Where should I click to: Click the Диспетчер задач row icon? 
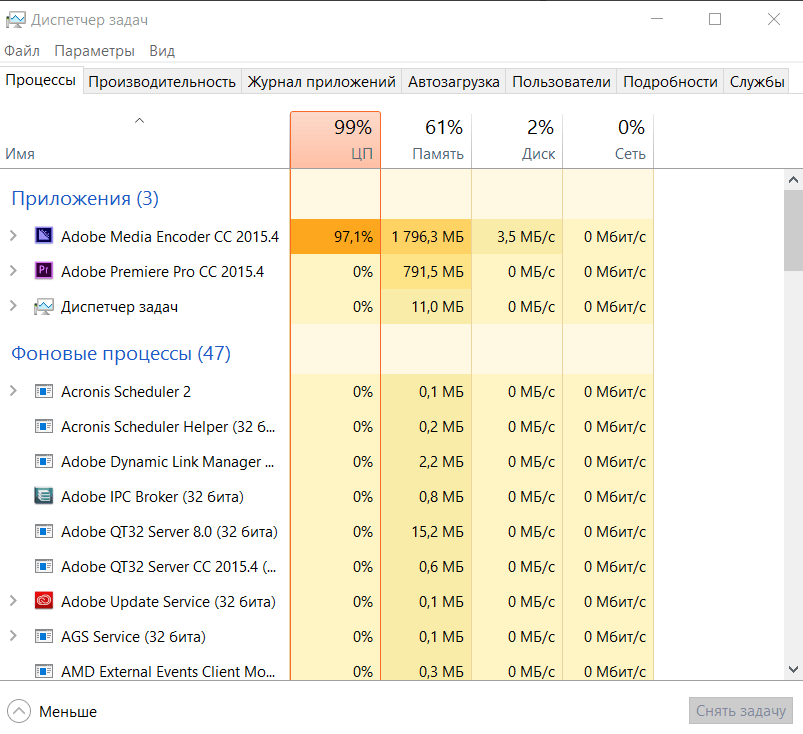[x=44, y=306]
